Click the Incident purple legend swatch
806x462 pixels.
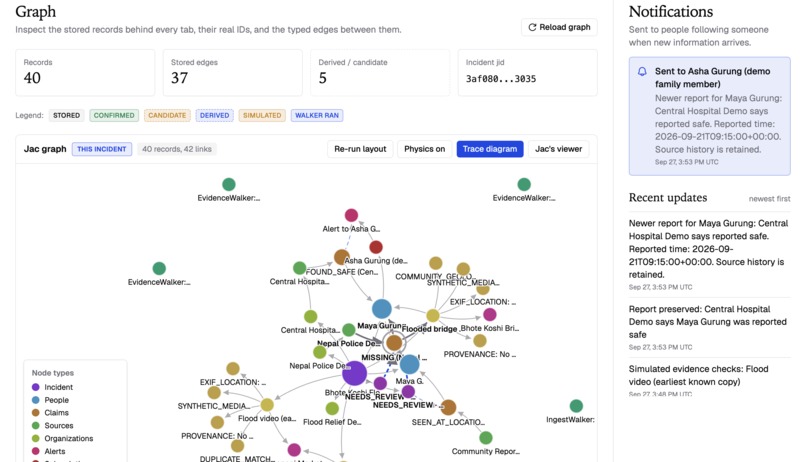(x=35, y=387)
